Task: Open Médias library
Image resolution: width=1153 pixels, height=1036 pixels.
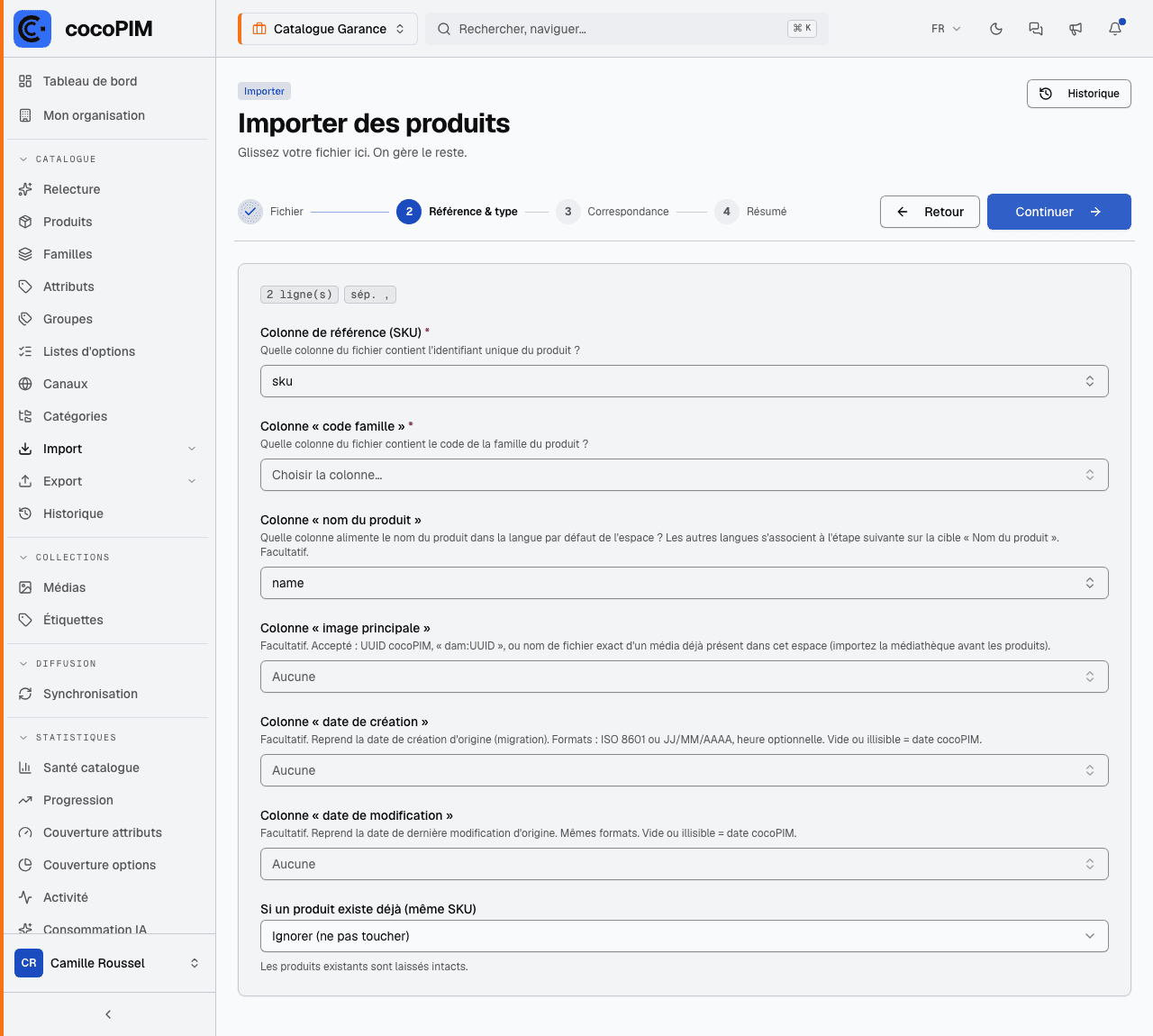Action: point(108,587)
